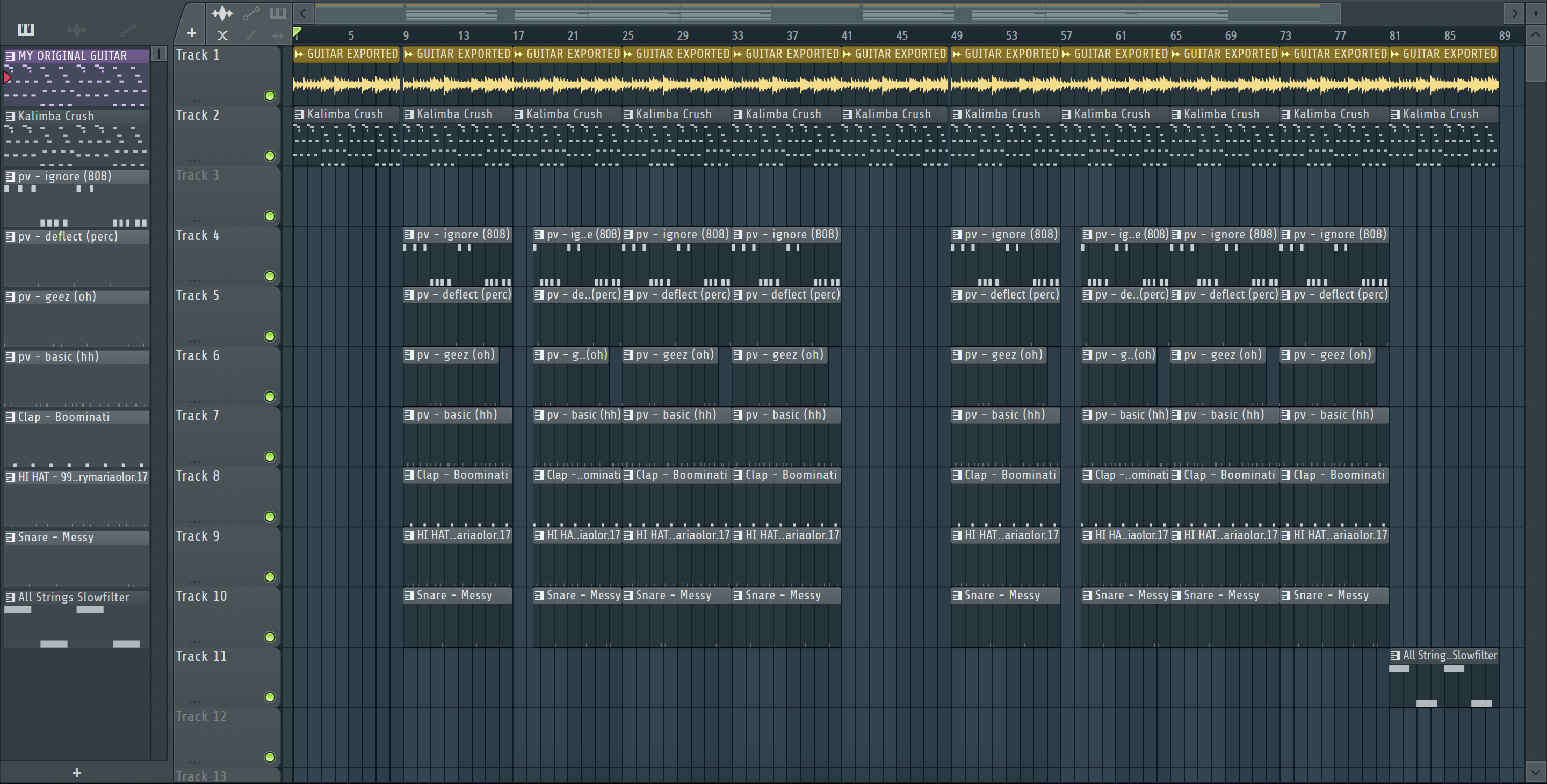Open clip menu of HI HAT..ariaolor.17 clip at bar 9
This screenshot has height=784, width=1547.
[409, 535]
